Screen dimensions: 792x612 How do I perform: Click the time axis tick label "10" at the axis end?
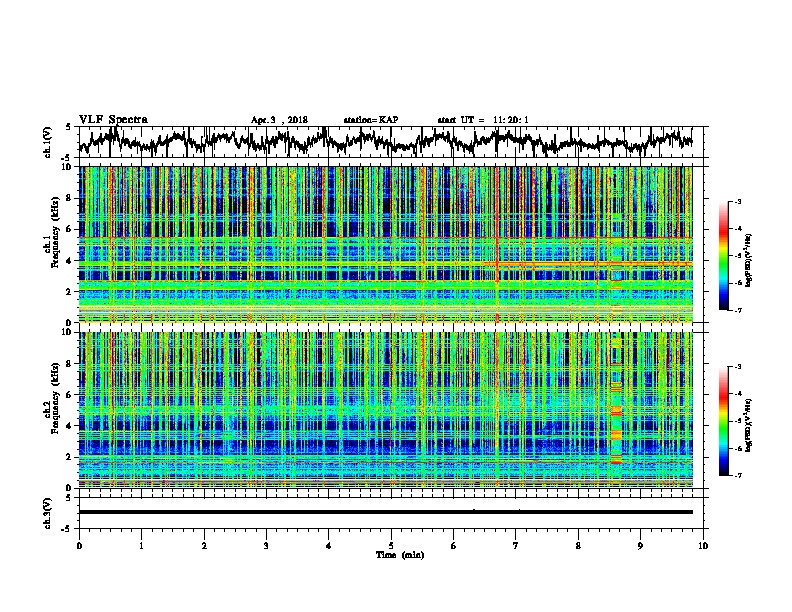[703, 546]
